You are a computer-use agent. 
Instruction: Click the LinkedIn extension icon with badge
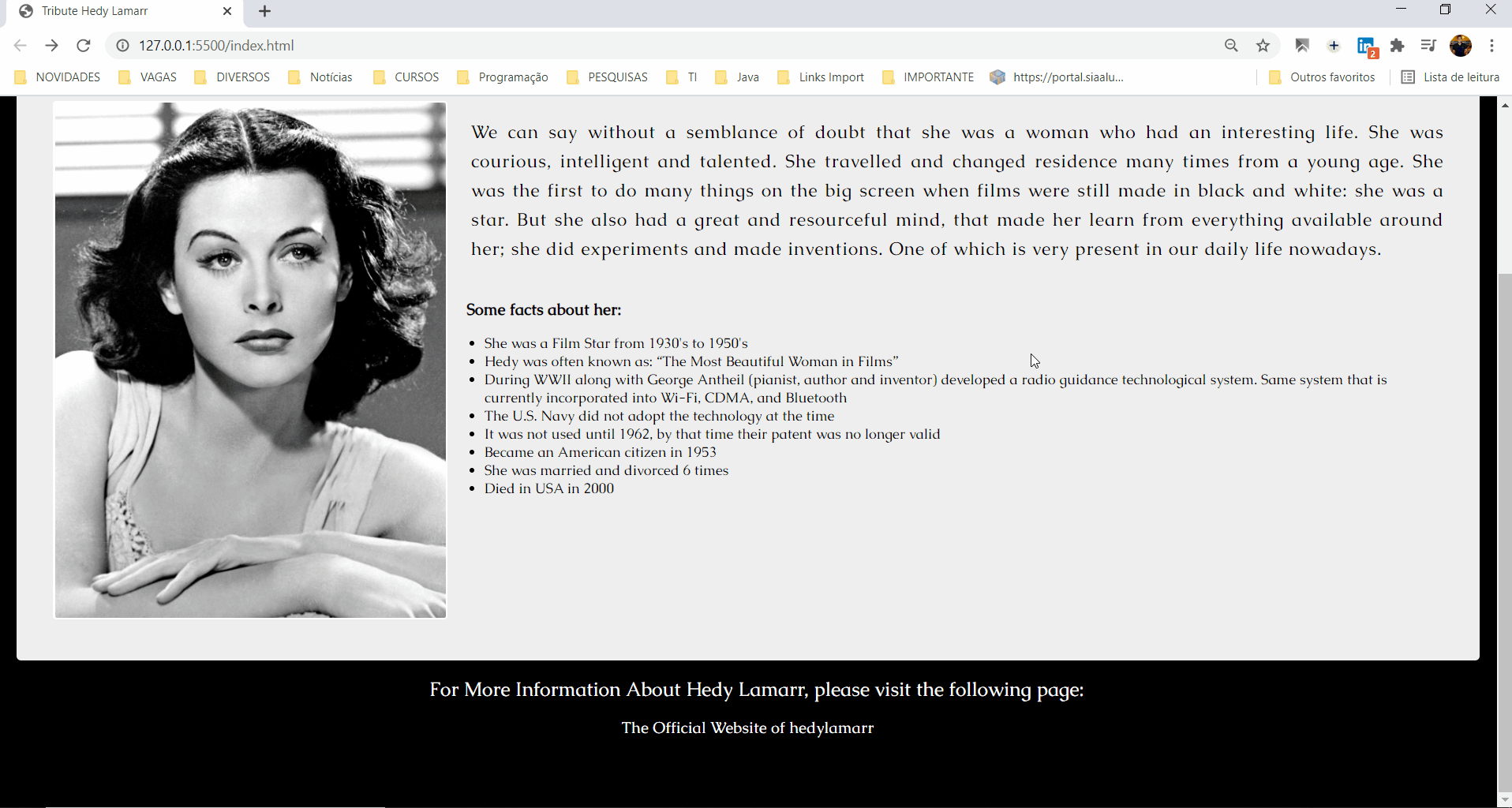[1367, 47]
